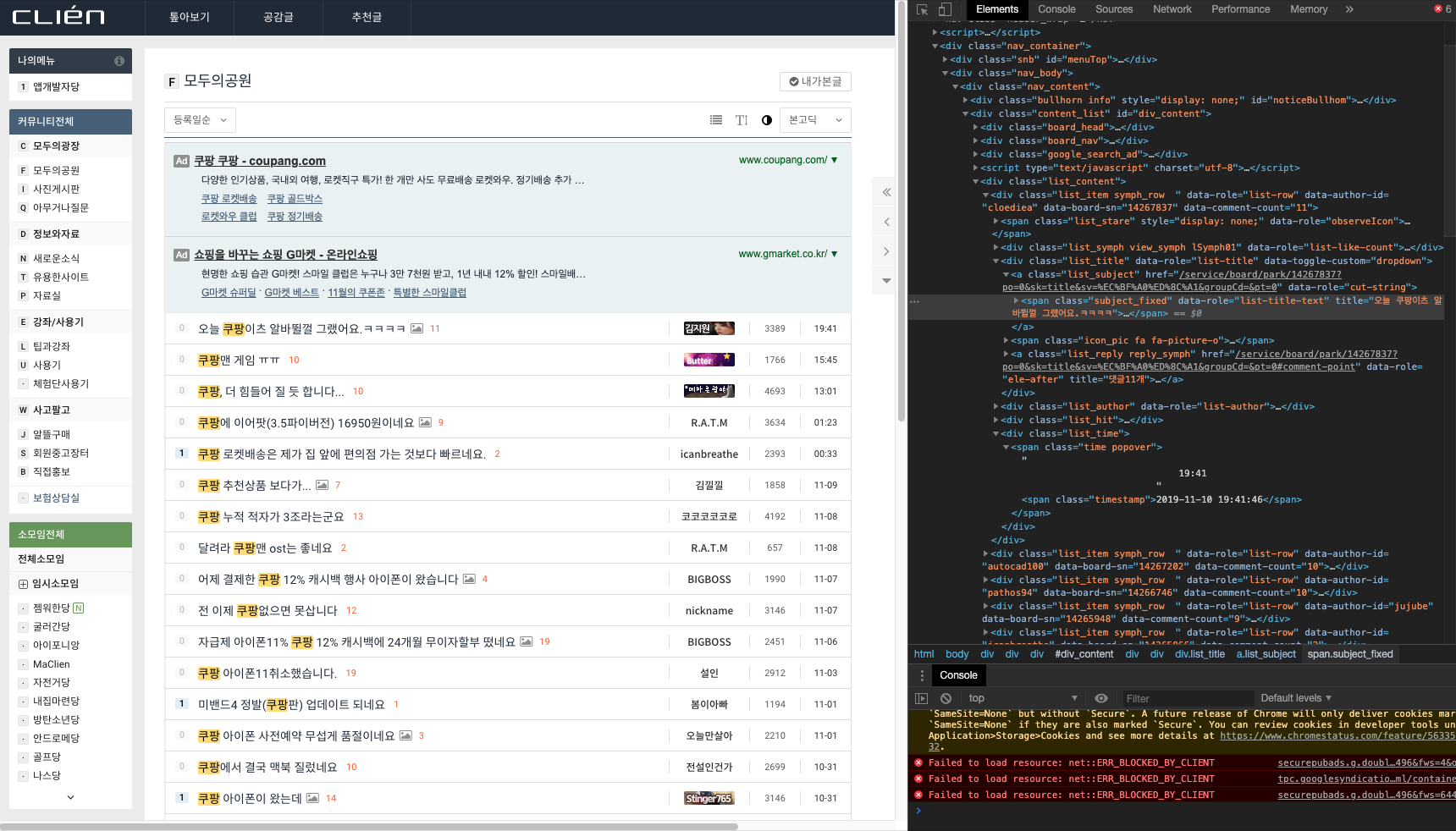
Task: Click image icon on 오늘 쿠팡이츠 post row
Action: [x=417, y=328]
